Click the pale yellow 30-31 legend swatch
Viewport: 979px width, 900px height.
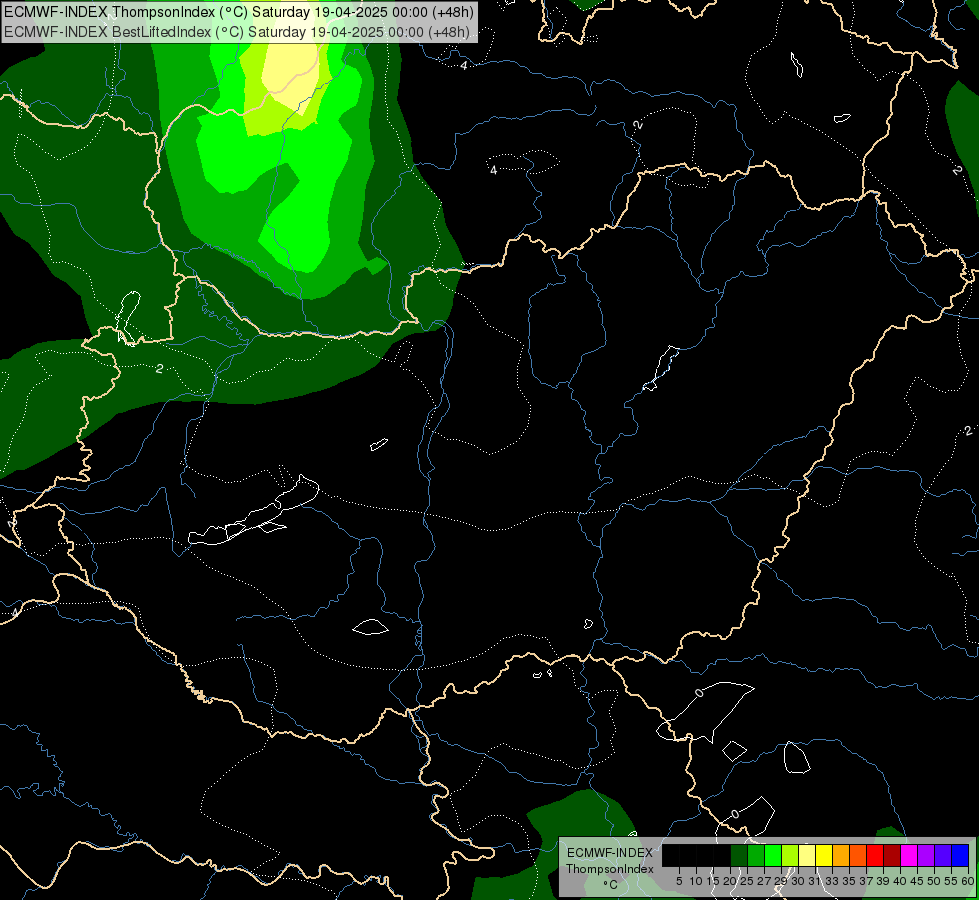[x=807, y=855]
